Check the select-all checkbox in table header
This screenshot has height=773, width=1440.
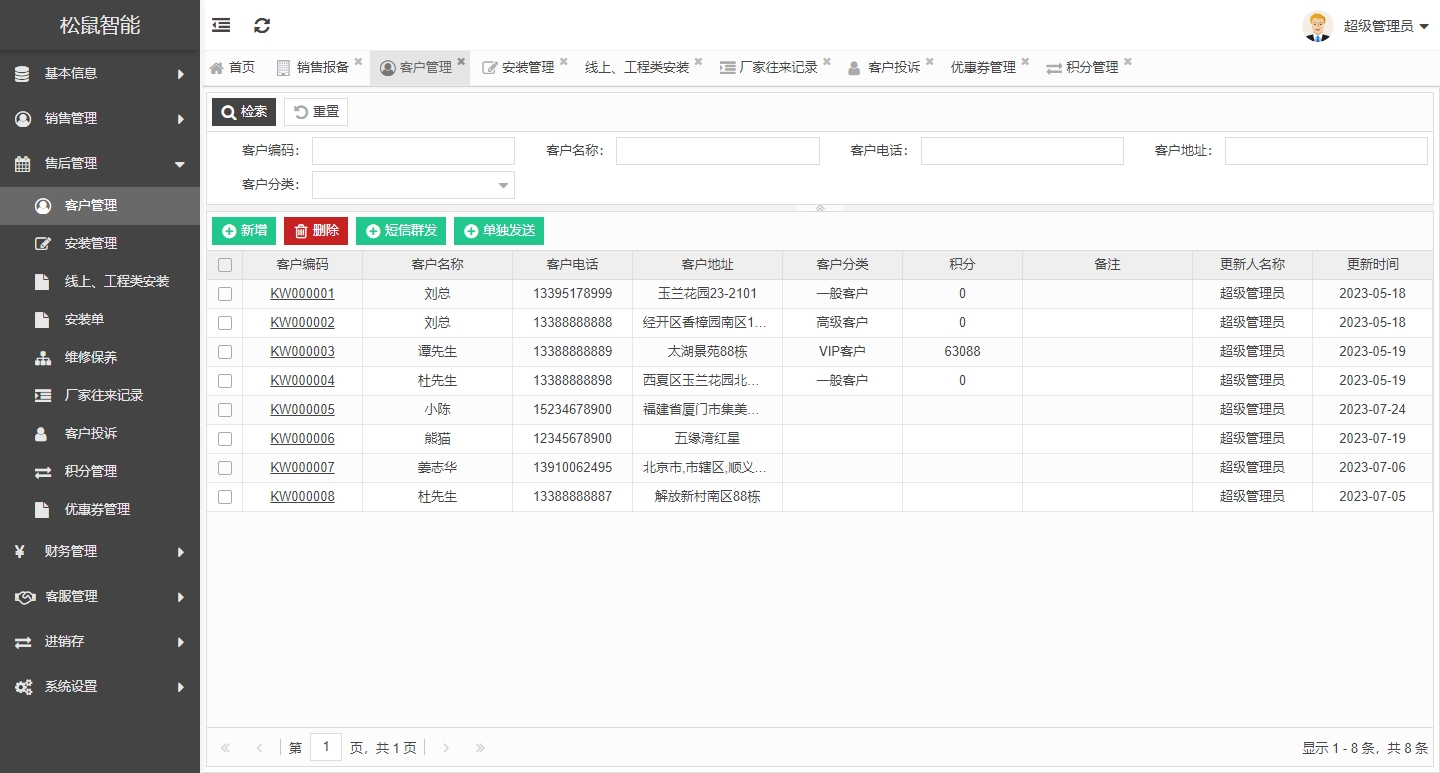[x=225, y=265]
